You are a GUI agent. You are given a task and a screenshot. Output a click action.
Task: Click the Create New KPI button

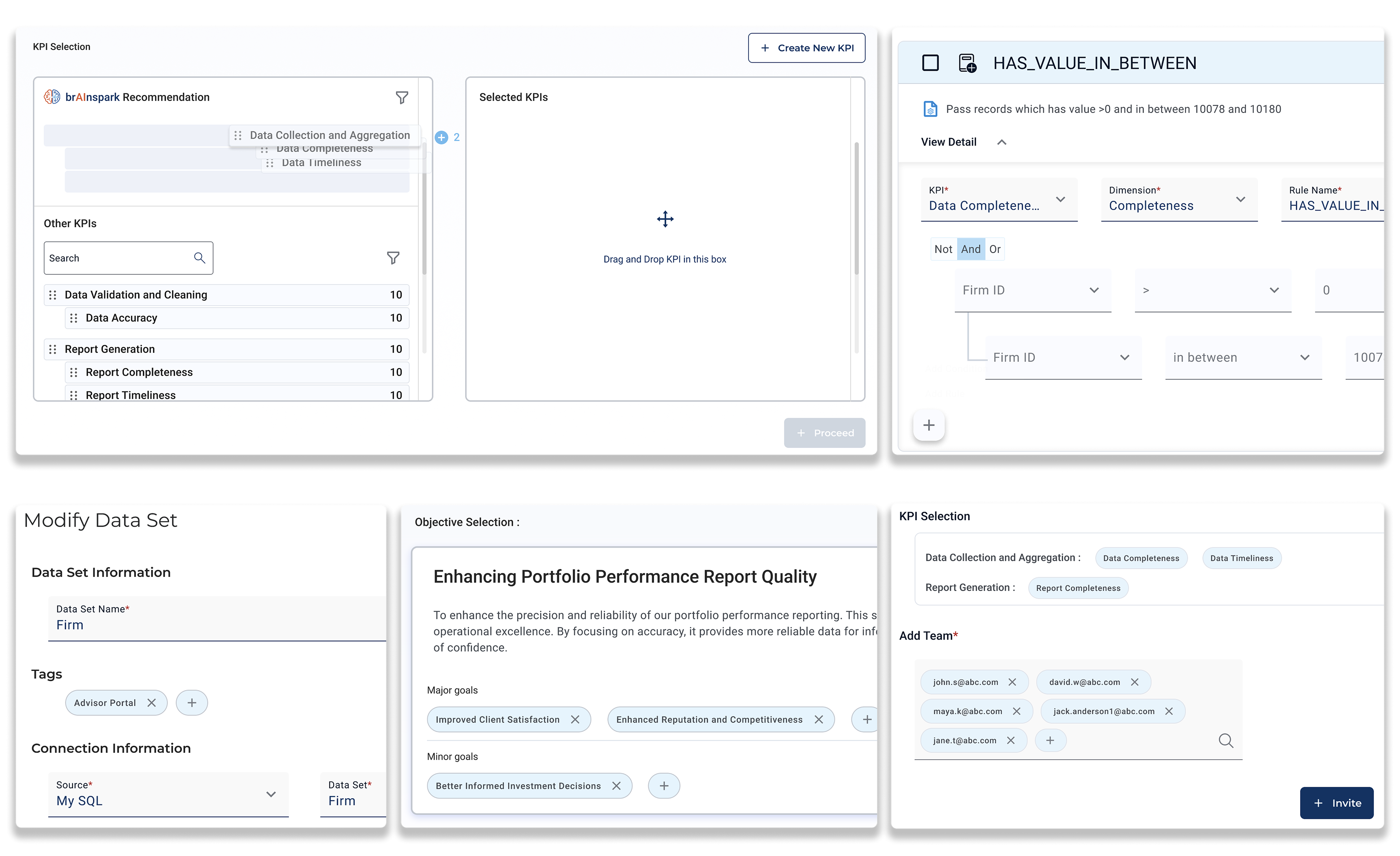(806, 48)
